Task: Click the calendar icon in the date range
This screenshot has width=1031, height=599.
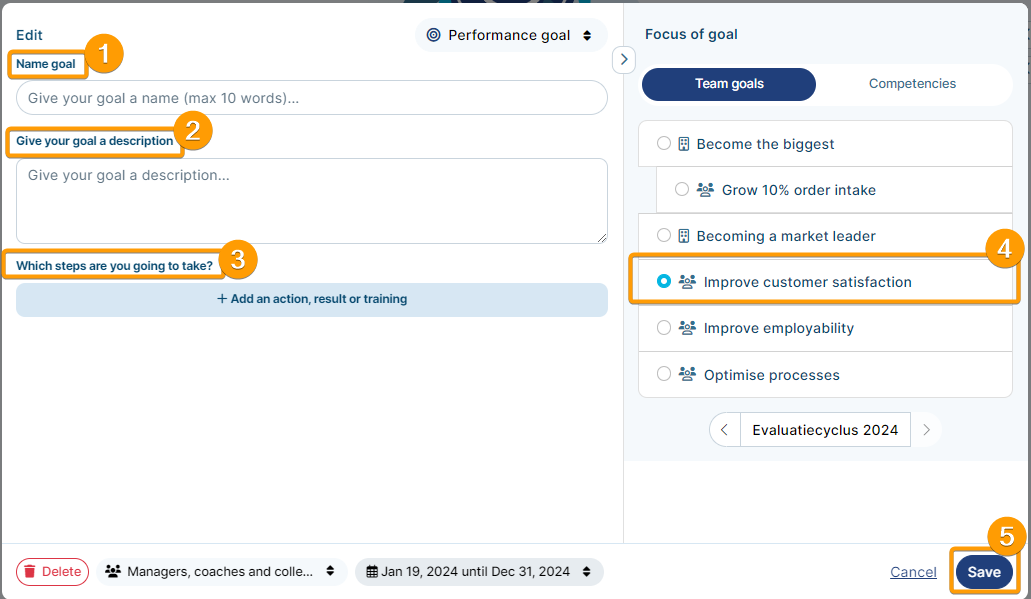Action: [x=372, y=571]
